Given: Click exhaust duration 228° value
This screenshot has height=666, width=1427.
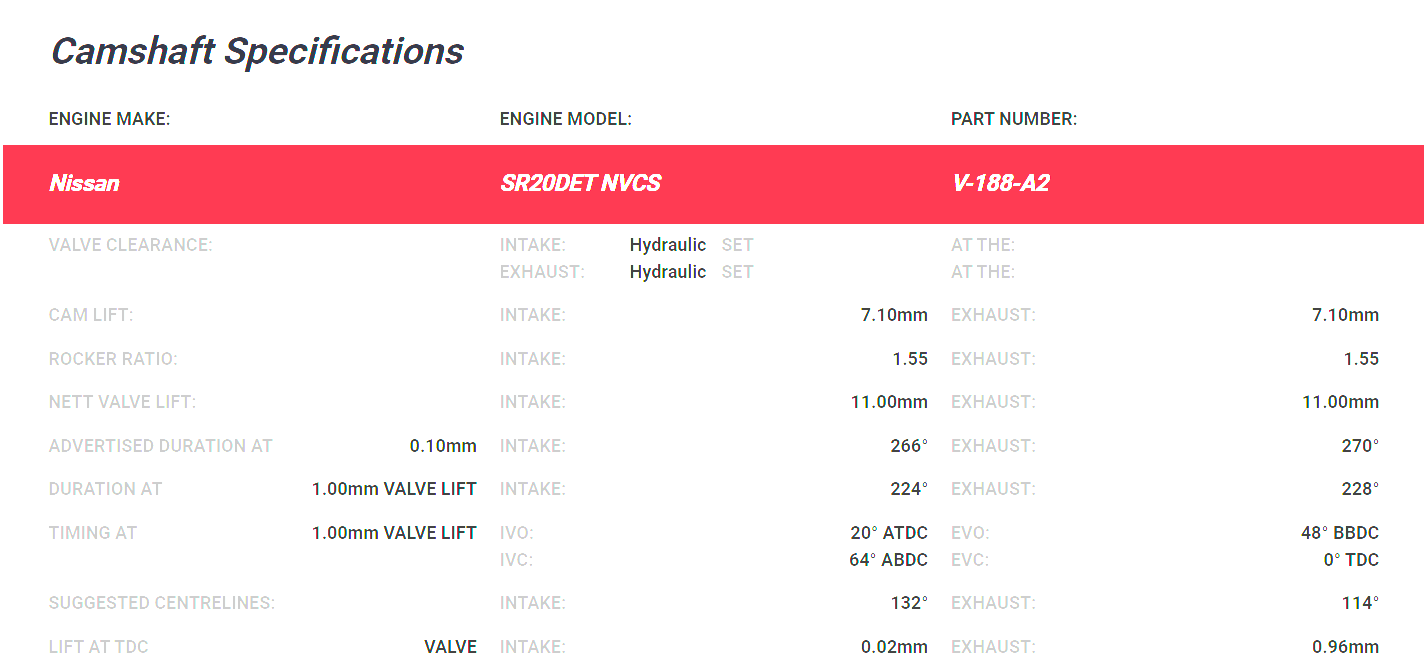Looking at the screenshot, I should (x=1360, y=489).
